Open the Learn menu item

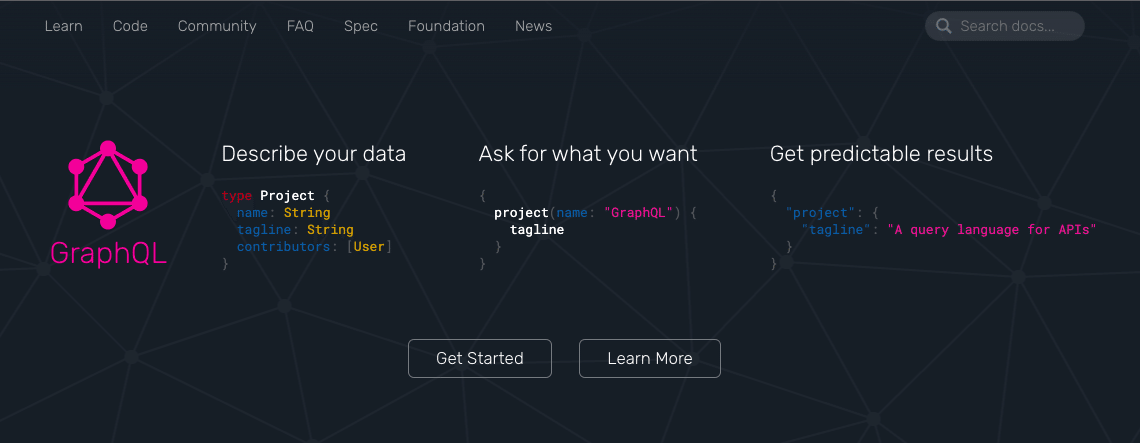[x=64, y=26]
